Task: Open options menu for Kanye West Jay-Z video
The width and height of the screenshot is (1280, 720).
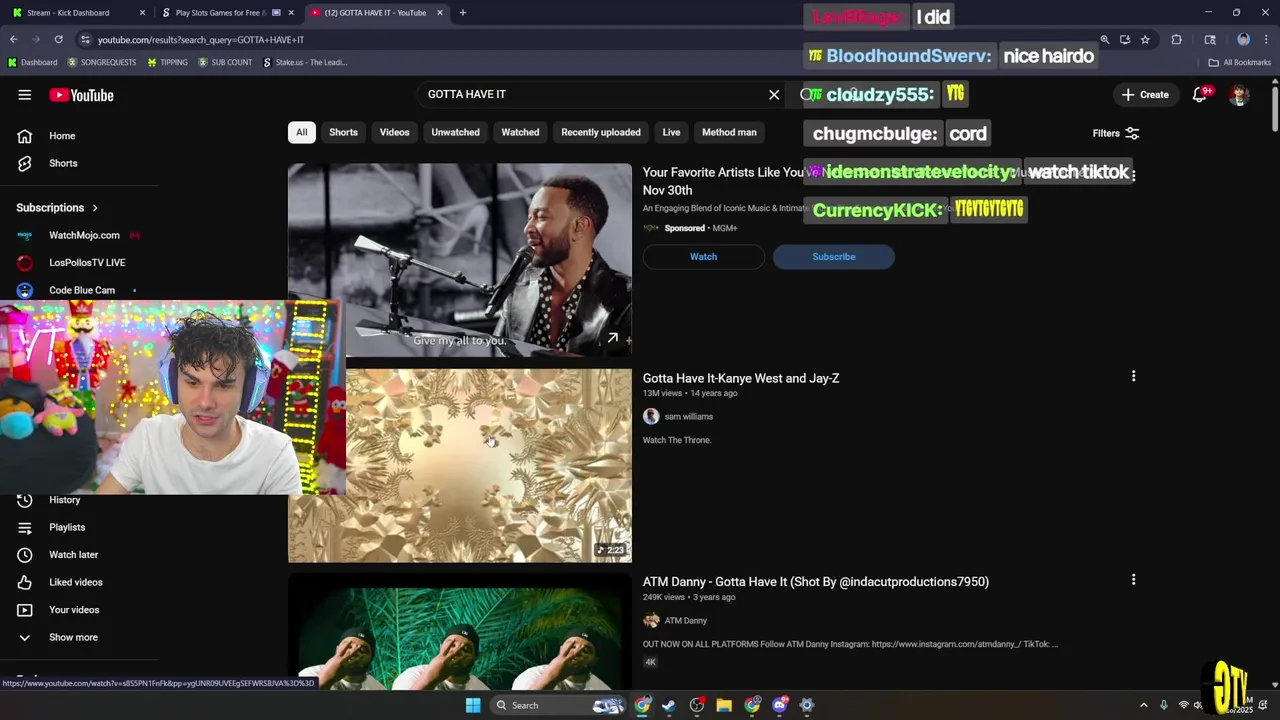Action: pyautogui.click(x=1133, y=376)
